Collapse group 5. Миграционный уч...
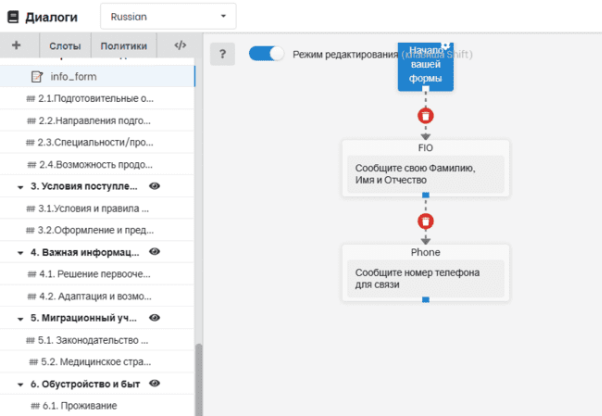The height and width of the screenshot is (416, 602). (20, 319)
